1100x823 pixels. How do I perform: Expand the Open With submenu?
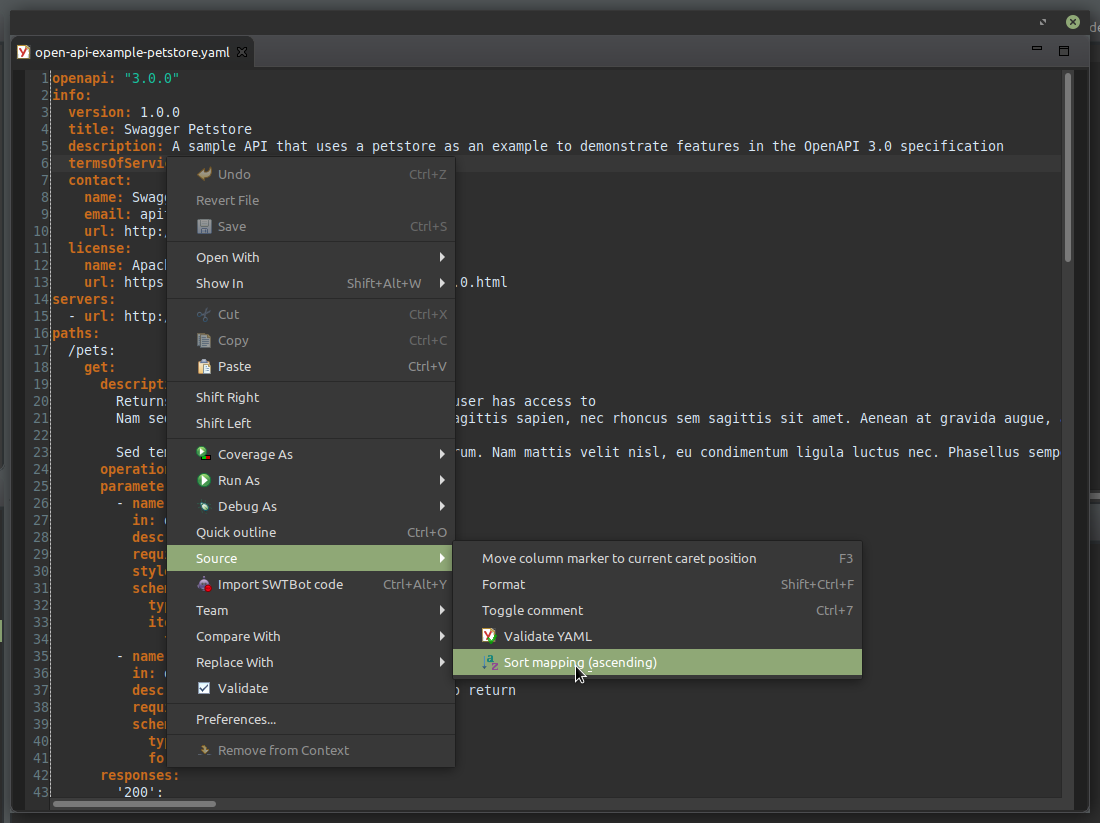pos(227,257)
